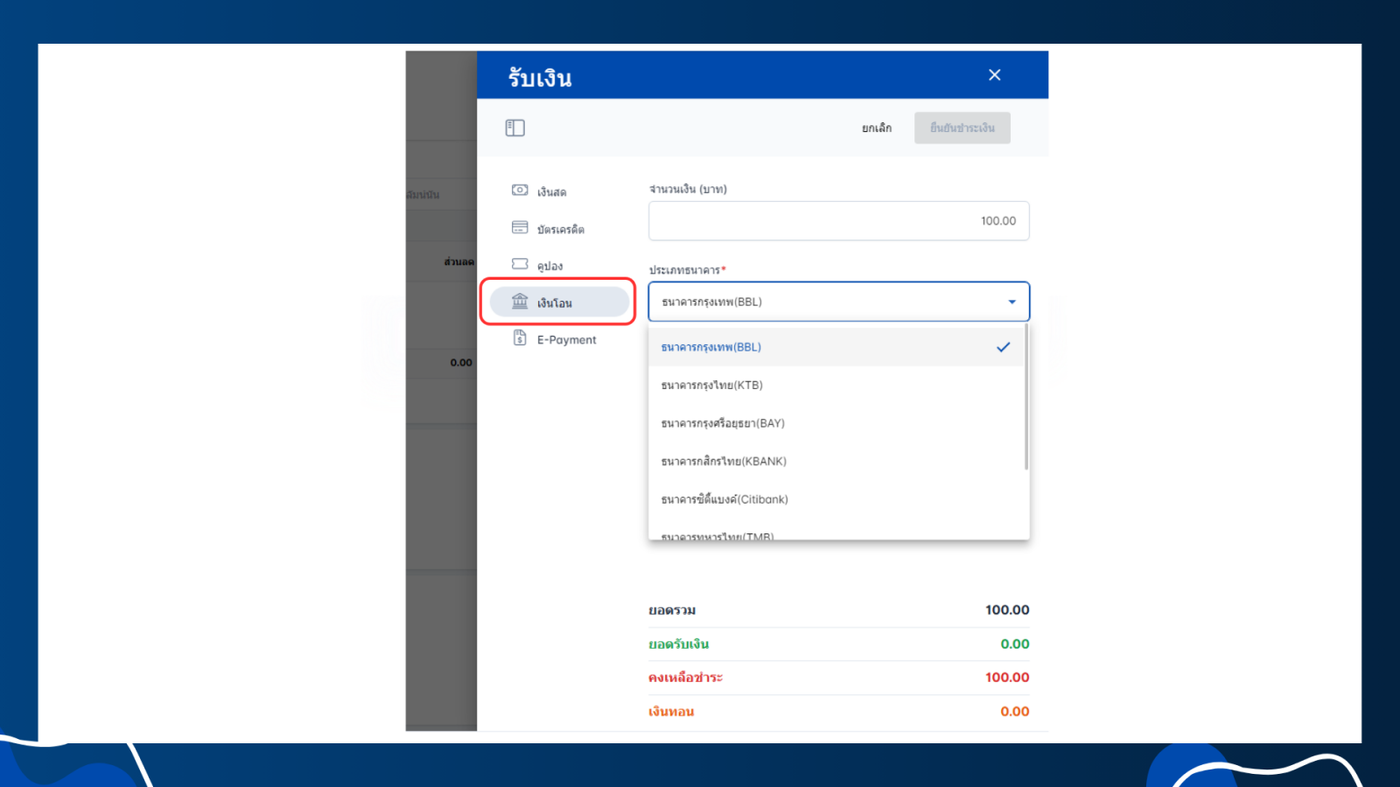Click the cash (เงินสด) banknote icon

[x=520, y=190]
